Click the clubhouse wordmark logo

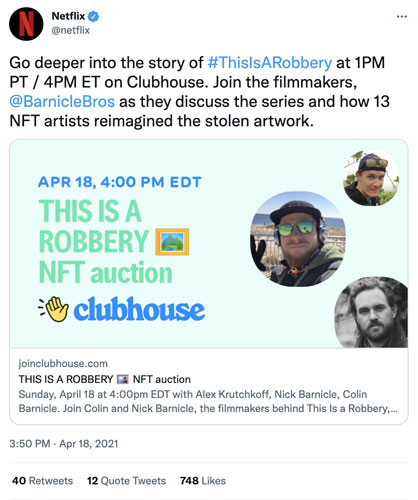[139, 309]
